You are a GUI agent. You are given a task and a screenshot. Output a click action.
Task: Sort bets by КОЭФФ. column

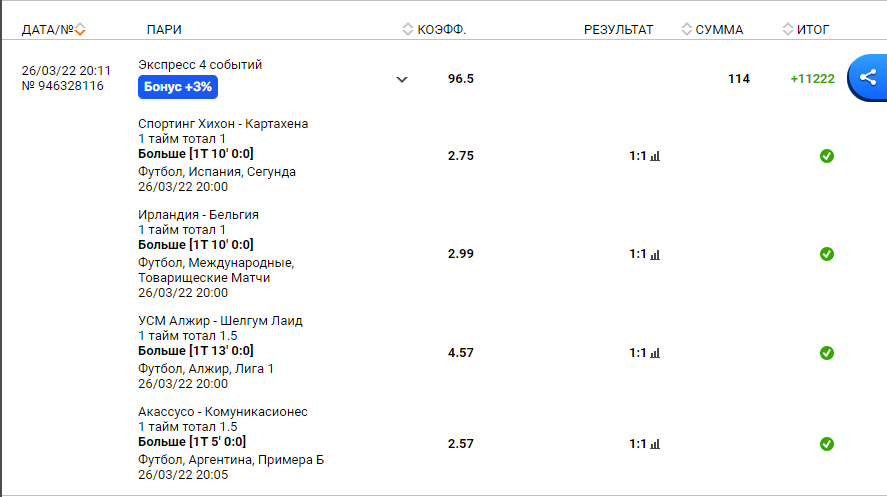click(434, 30)
